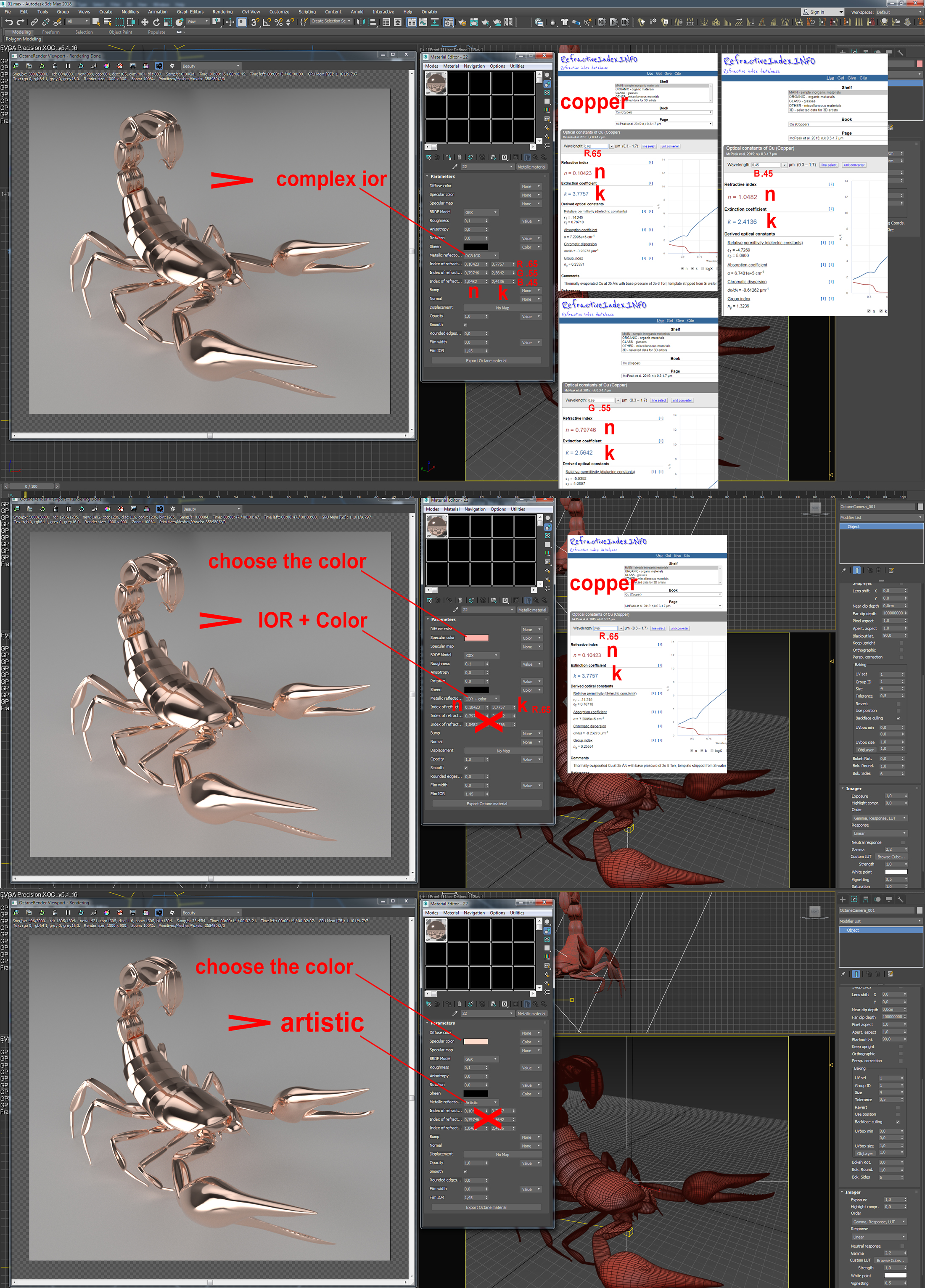Uncheck Smooth in the RGB IOR material editor

pyautogui.click(x=465, y=325)
